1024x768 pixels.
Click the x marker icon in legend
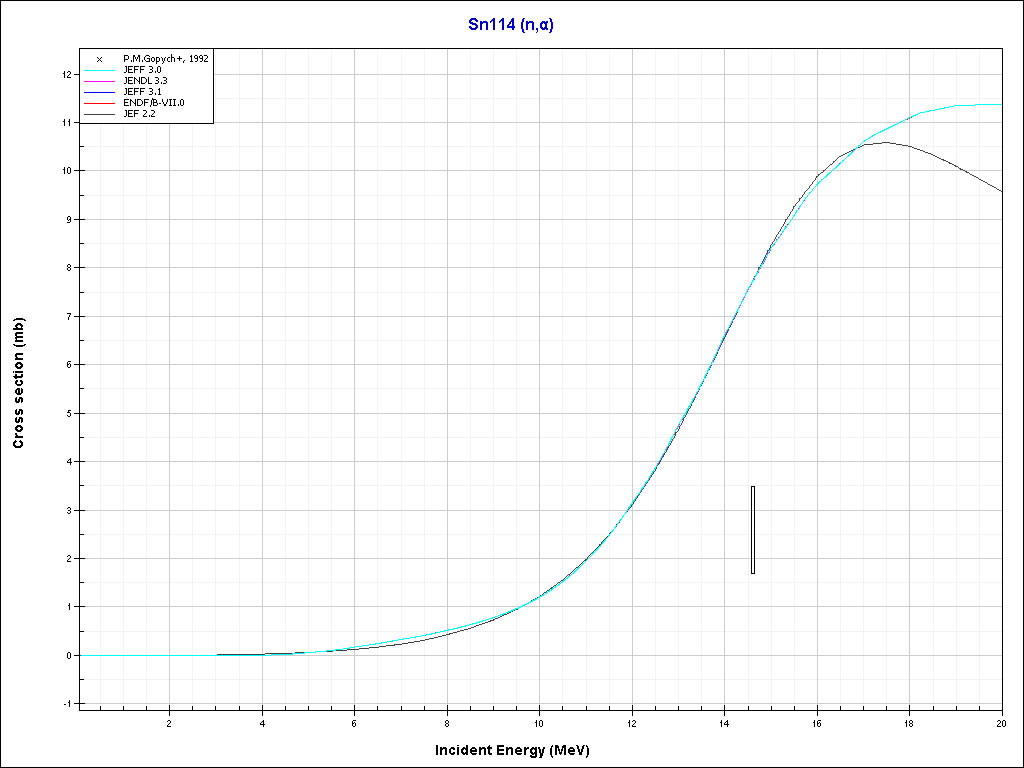pyautogui.click(x=100, y=59)
